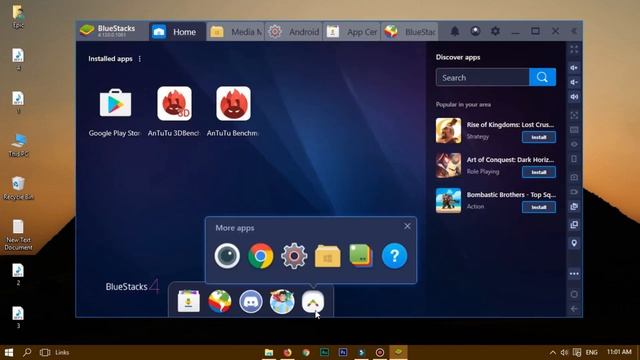Image resolution: width=640 pixels, height=360 pixels.
Task: Click Android home circle in sidebar
Action: pos(574,294)
